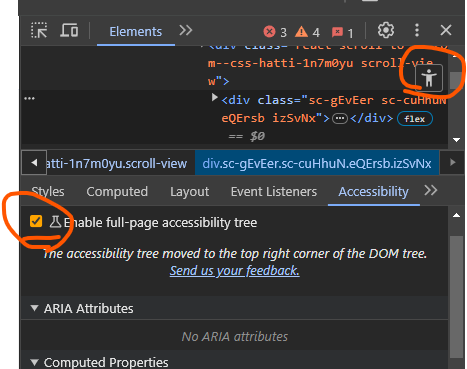This screenshot has height=369, width=467.
Task: Click the Send us your feedback link
Action: (235, 271)
